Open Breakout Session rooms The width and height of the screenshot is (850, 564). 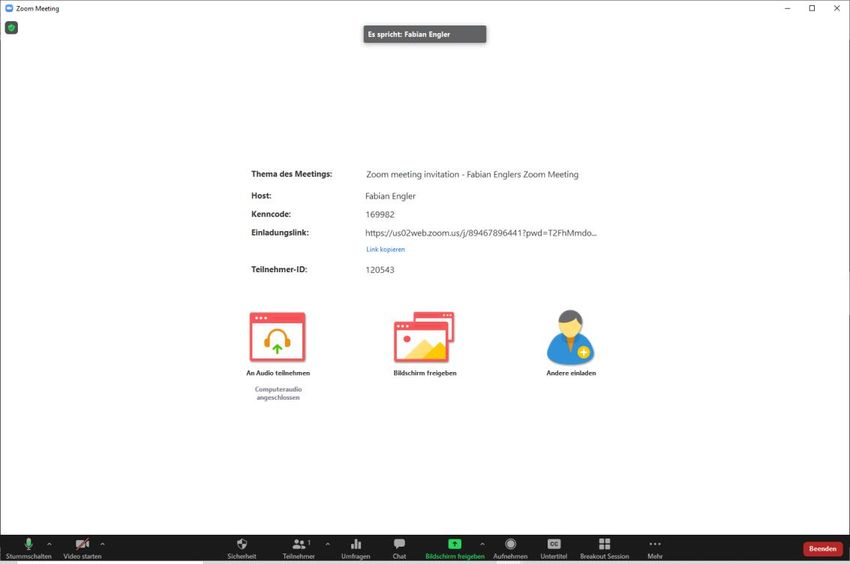(x=604, y=548)
